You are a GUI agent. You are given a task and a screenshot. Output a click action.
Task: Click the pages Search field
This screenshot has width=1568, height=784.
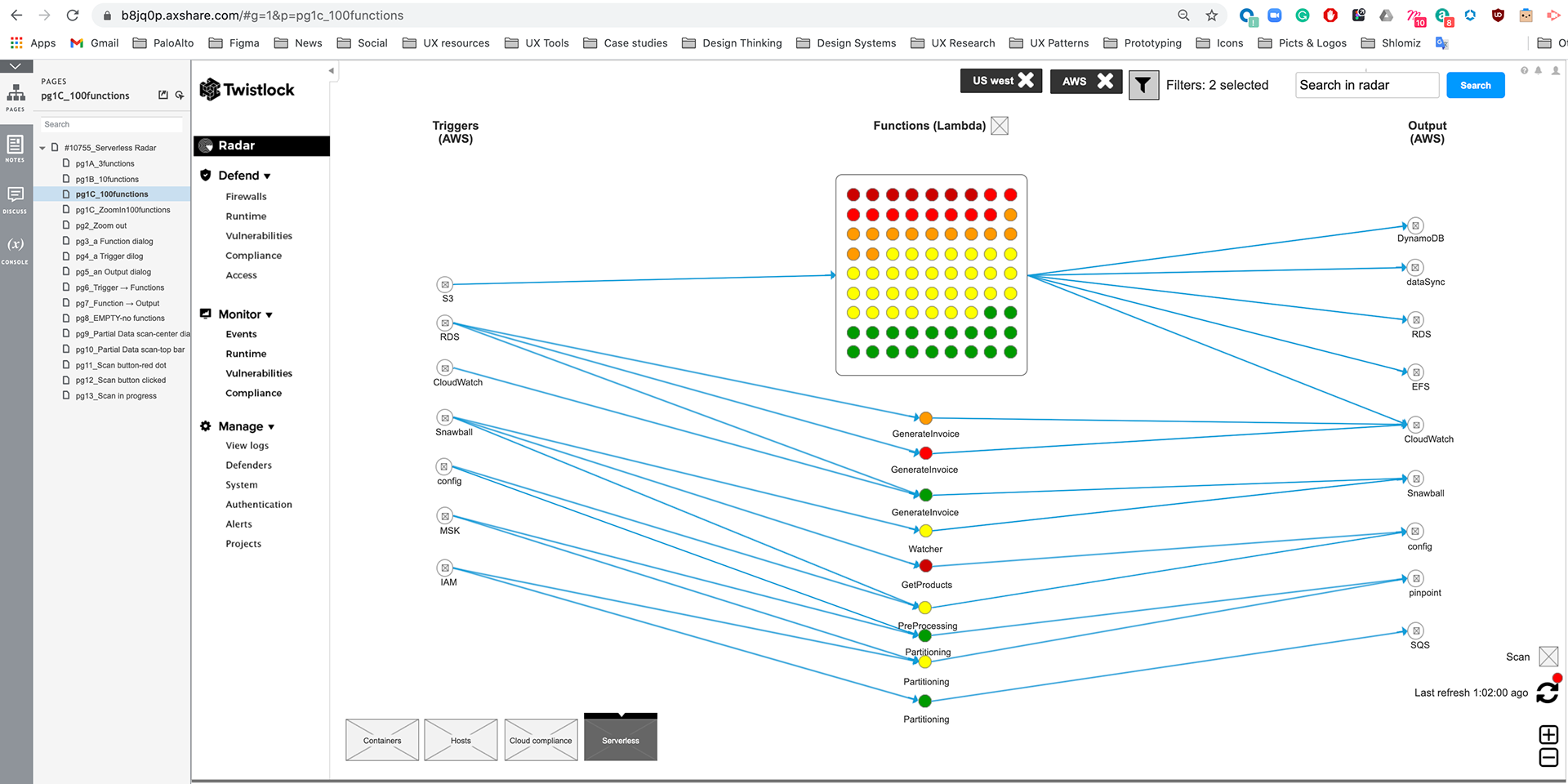point(112,124)
